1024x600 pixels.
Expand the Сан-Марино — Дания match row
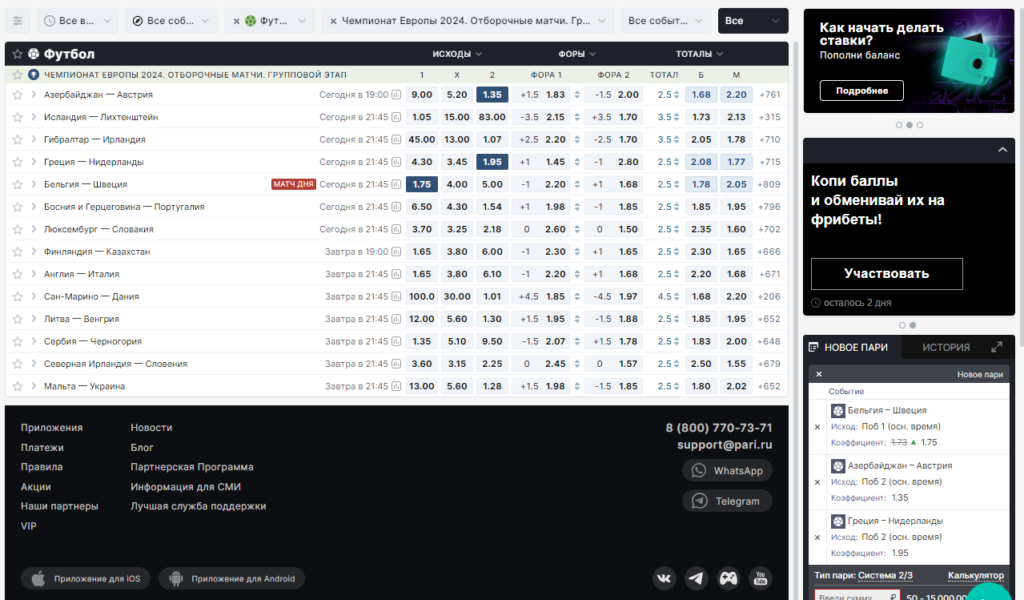click(33, 296)
